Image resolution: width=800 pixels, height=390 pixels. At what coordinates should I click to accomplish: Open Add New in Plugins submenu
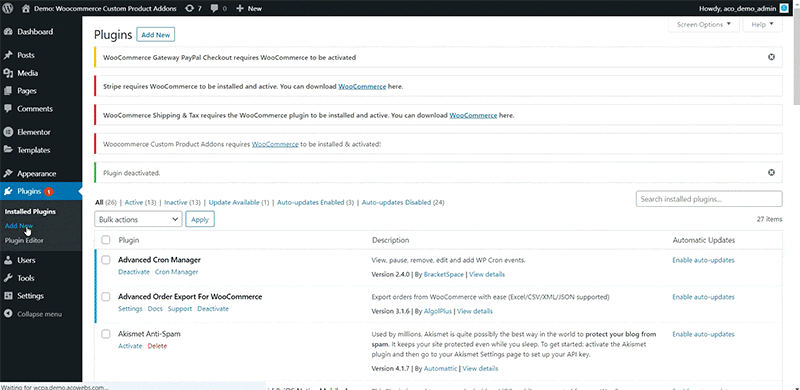(19, 226)
